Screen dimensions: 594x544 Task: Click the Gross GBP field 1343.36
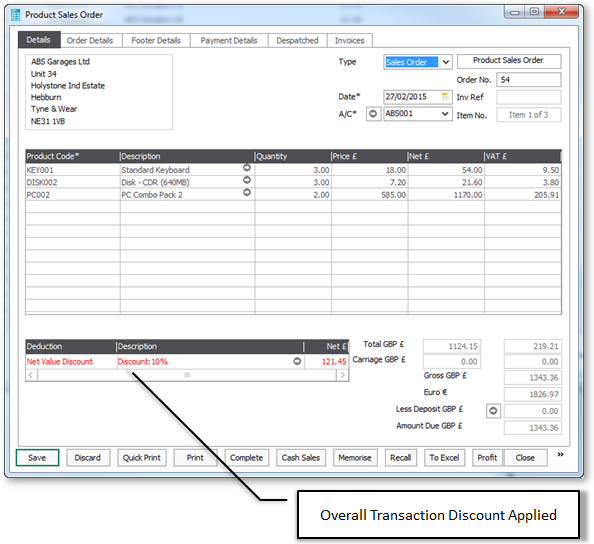[533, 378]
